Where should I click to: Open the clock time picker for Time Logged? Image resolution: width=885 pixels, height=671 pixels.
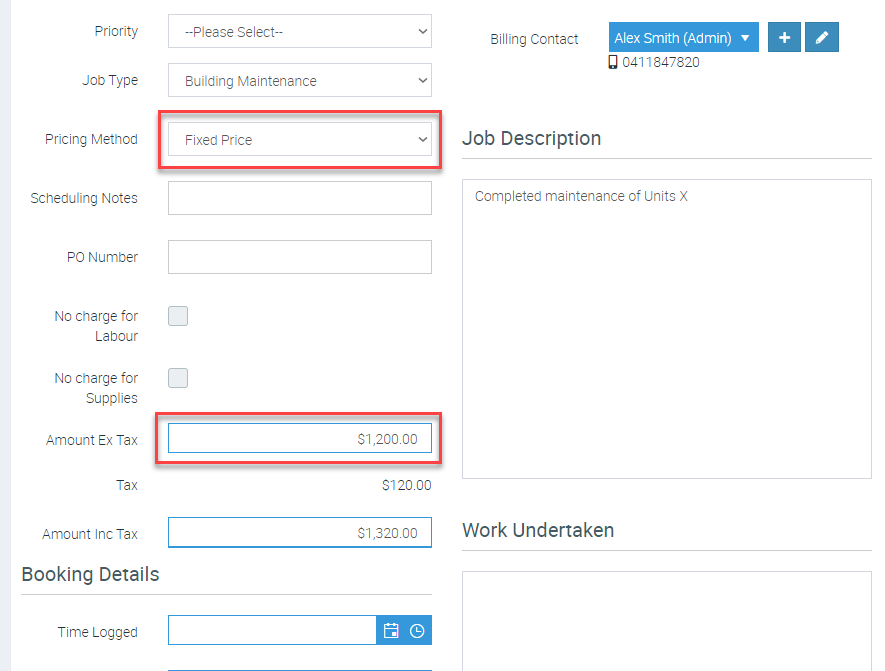[x=418, y=631]
